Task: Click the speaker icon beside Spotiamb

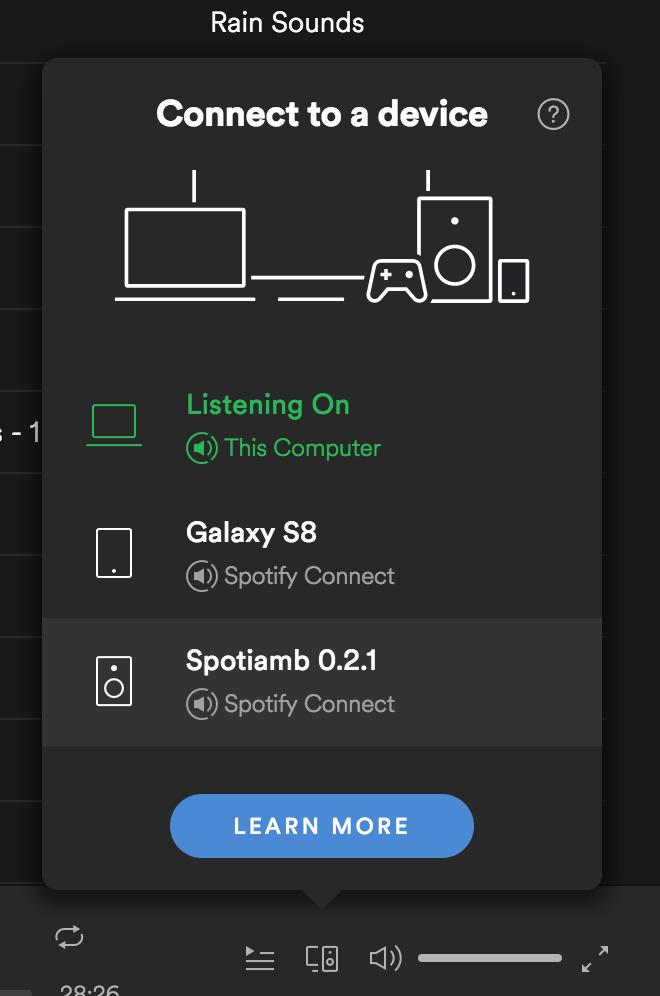Action: pos(114,681)
